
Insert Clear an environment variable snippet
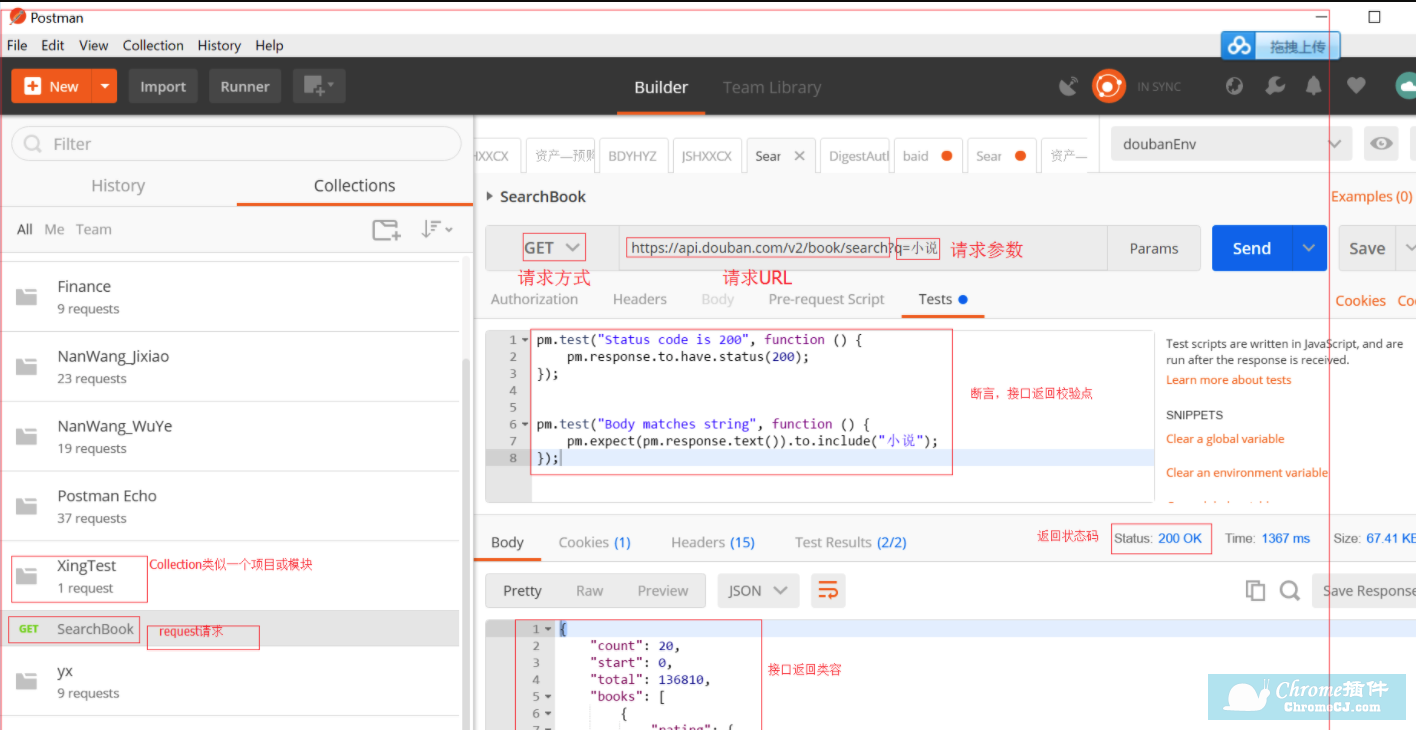coord(1247,473)
